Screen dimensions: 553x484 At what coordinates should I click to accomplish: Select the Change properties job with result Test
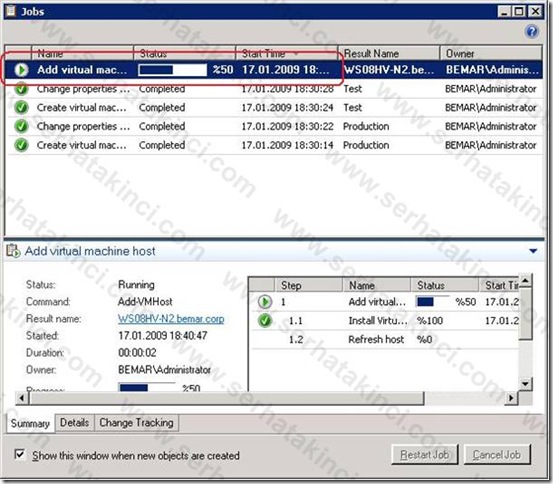[274, 89]
